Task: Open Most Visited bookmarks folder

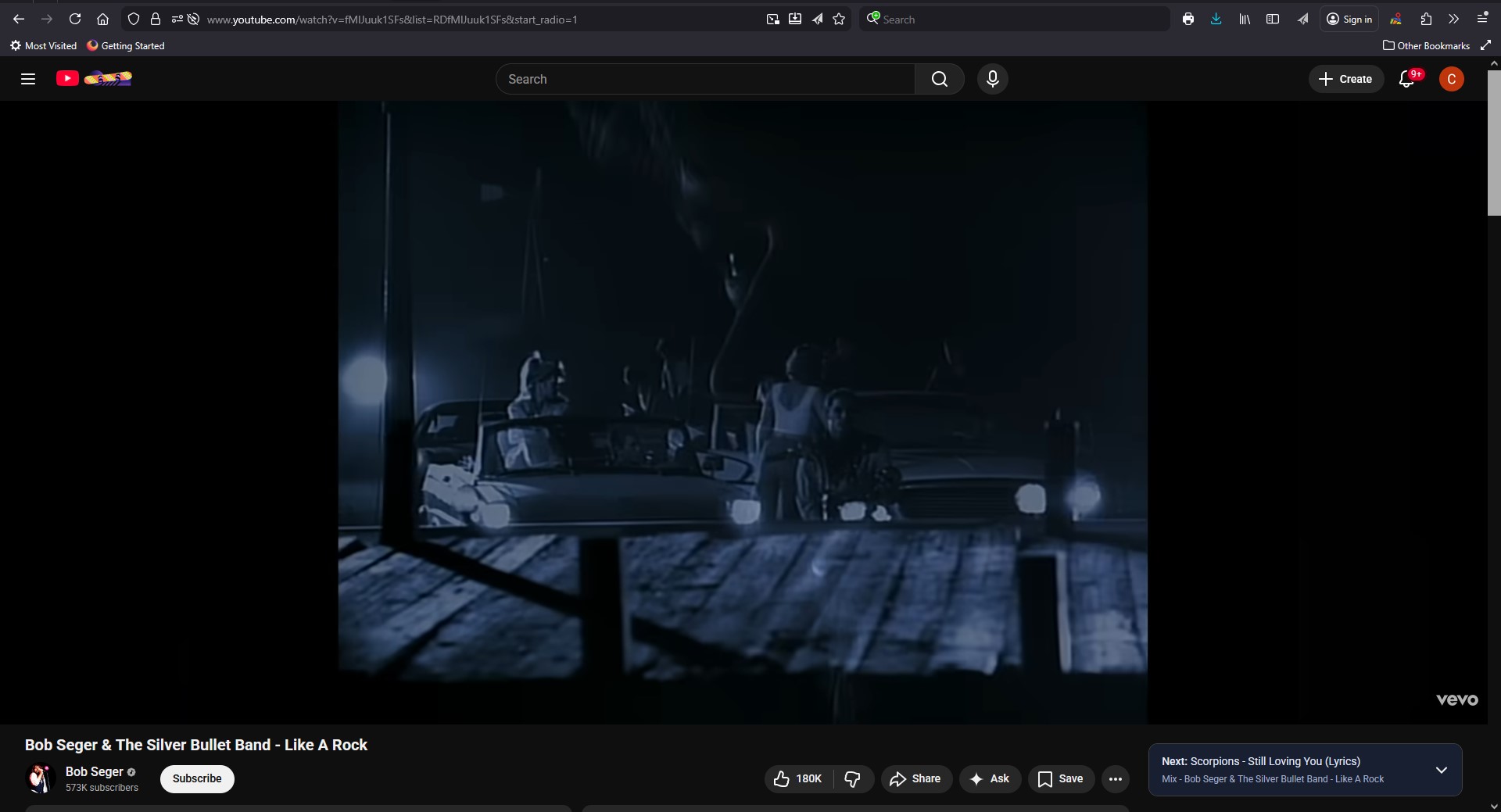Action: pyautogui.click(x=44, y=46)
